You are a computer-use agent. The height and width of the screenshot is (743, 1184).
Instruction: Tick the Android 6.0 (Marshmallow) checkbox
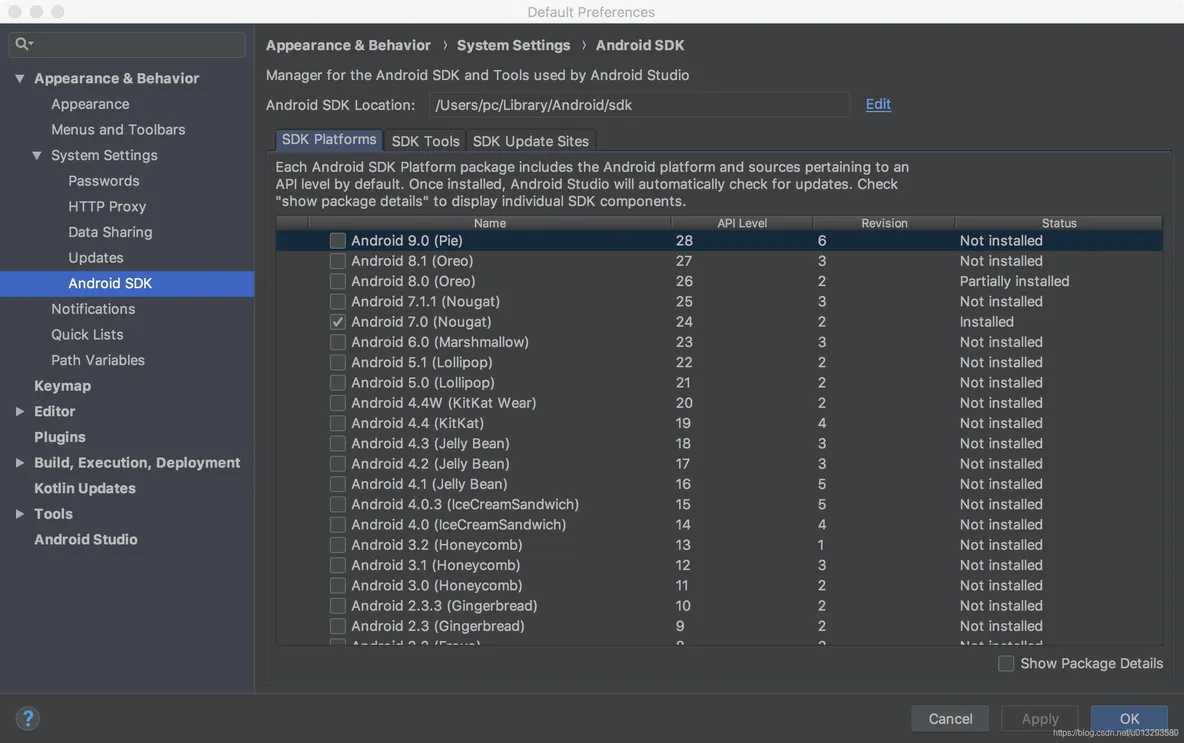(338, 342)
